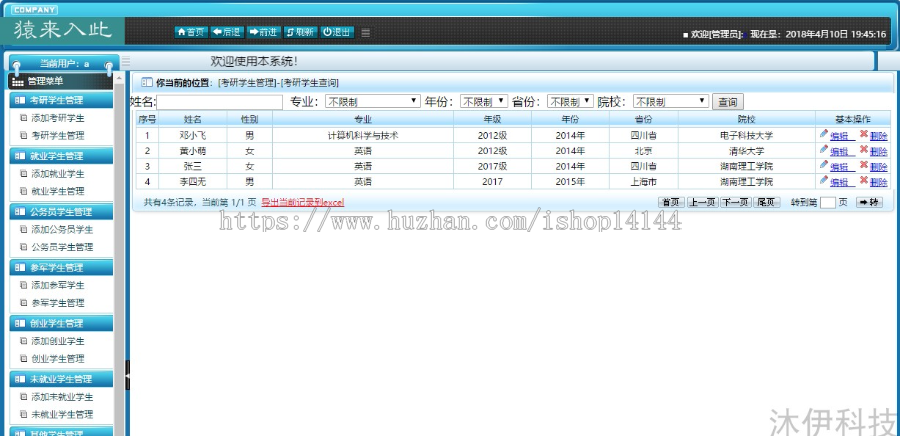
Task: Click the red X delete icon for 邓小飞
Action: tap(863, 134)
